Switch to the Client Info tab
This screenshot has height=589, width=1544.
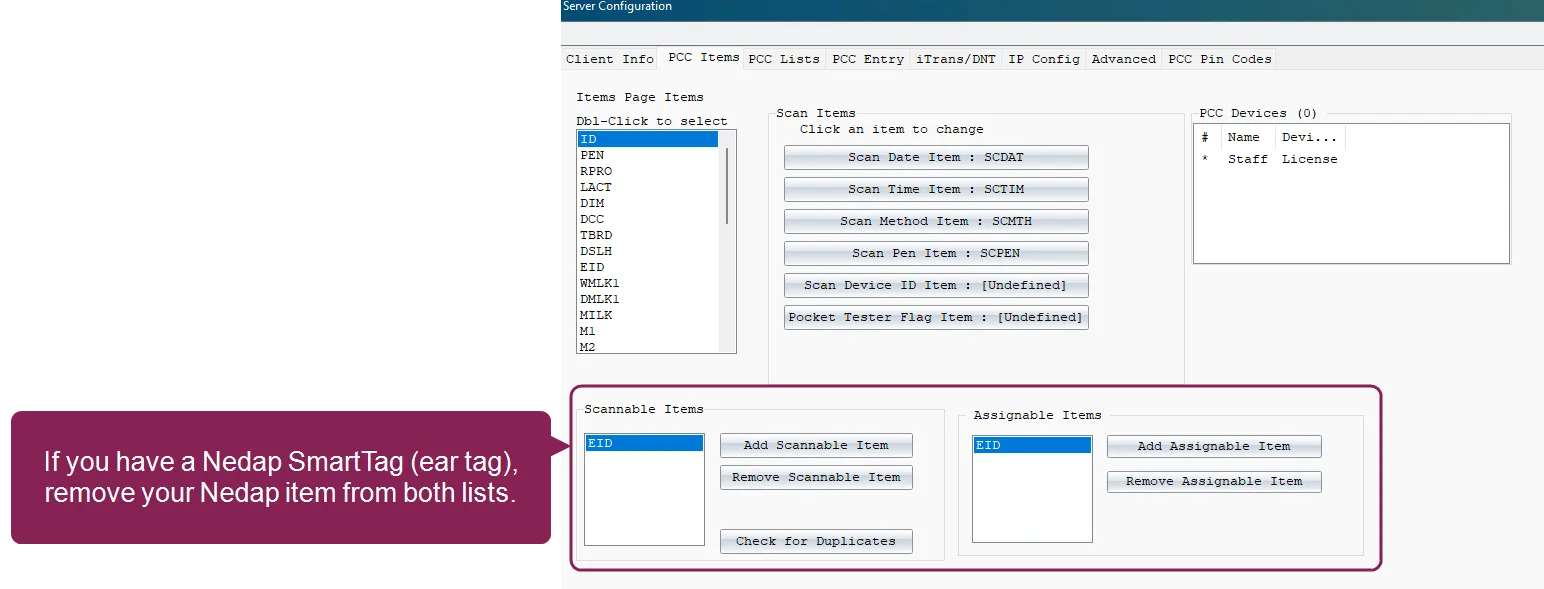[x=610, y=59]
